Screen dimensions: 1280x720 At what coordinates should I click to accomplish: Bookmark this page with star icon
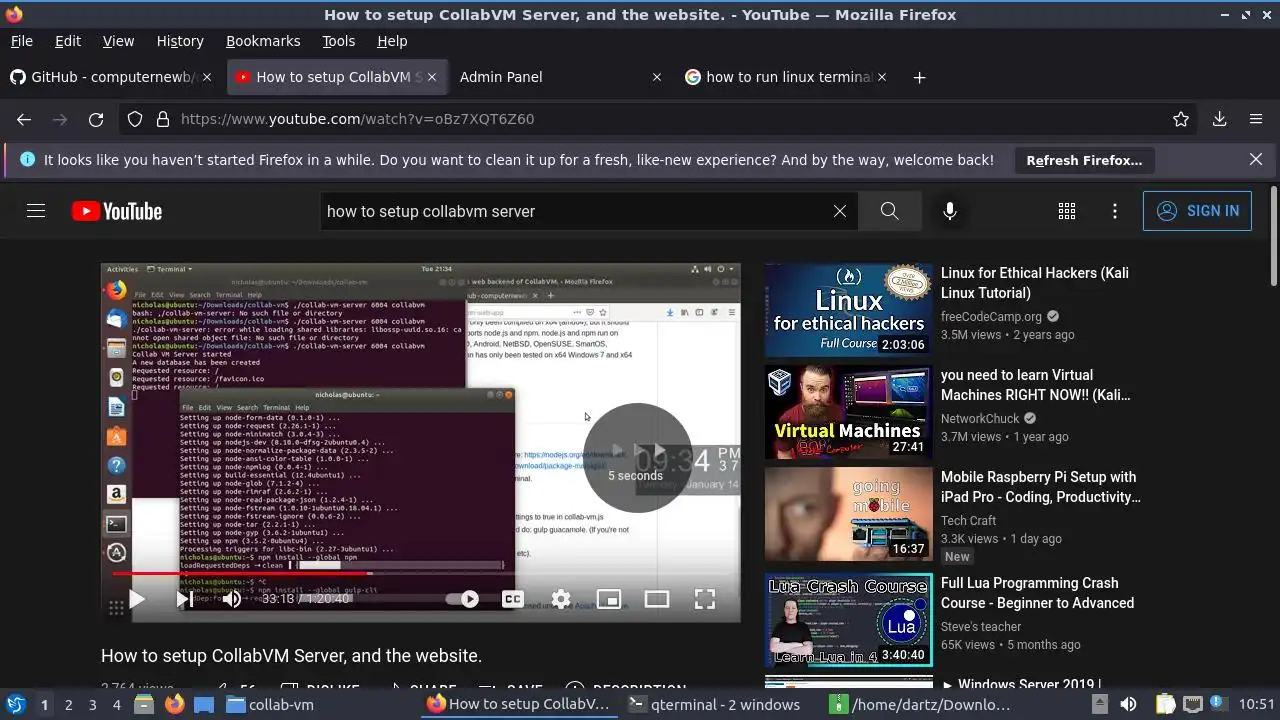click(x=1181, y=119)
